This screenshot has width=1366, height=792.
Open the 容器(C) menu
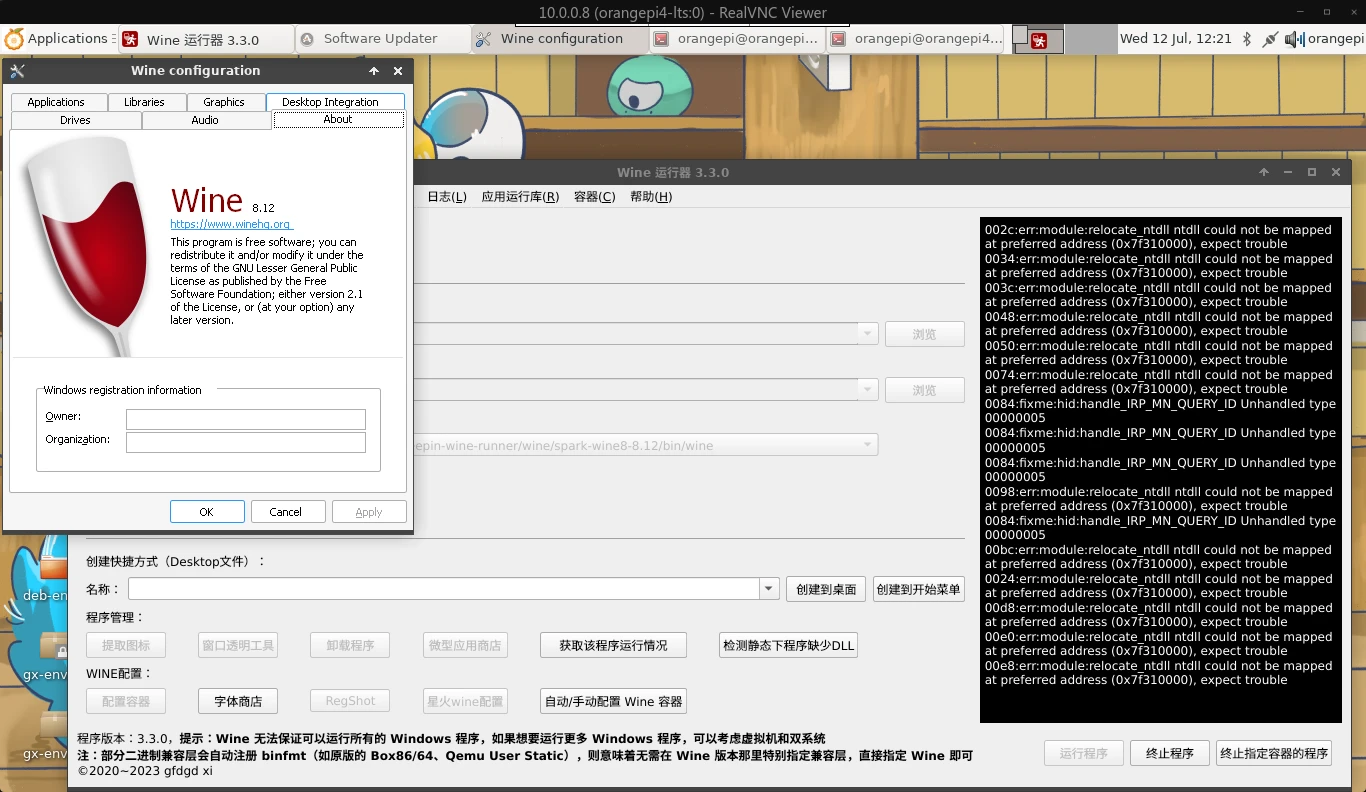(x=595, y=197)
